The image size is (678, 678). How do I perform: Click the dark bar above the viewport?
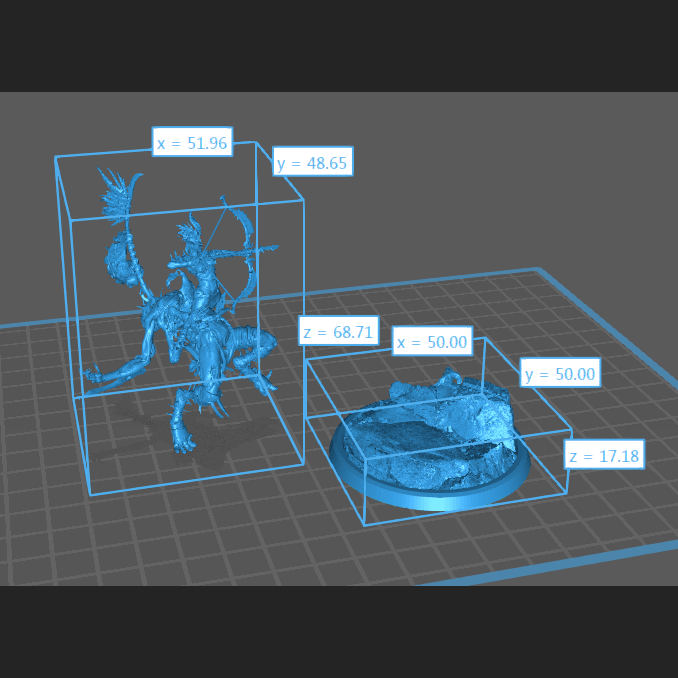click(339, 45)
